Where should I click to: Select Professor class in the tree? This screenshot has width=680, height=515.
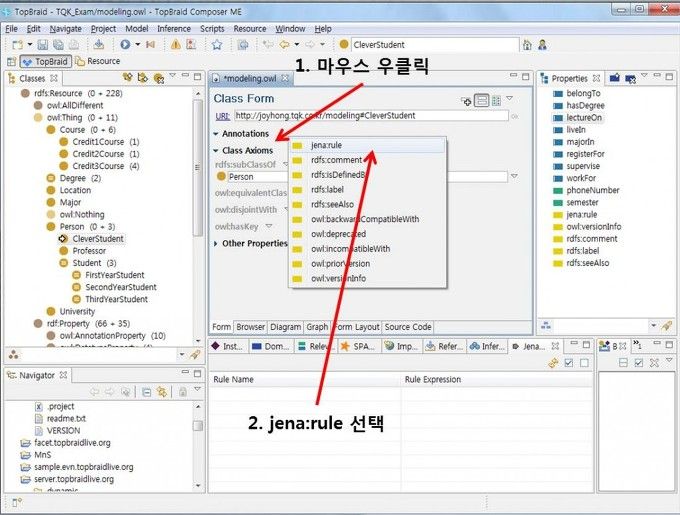pos(89,251)
